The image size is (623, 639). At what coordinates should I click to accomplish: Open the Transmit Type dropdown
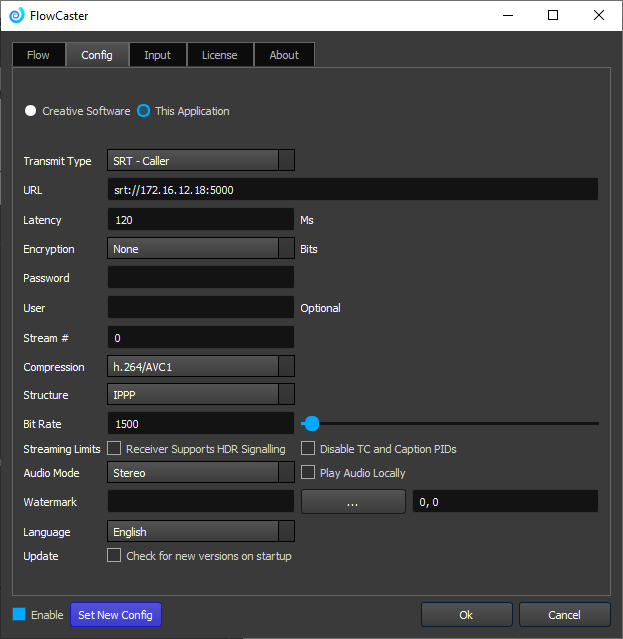[x=201, y=161]
